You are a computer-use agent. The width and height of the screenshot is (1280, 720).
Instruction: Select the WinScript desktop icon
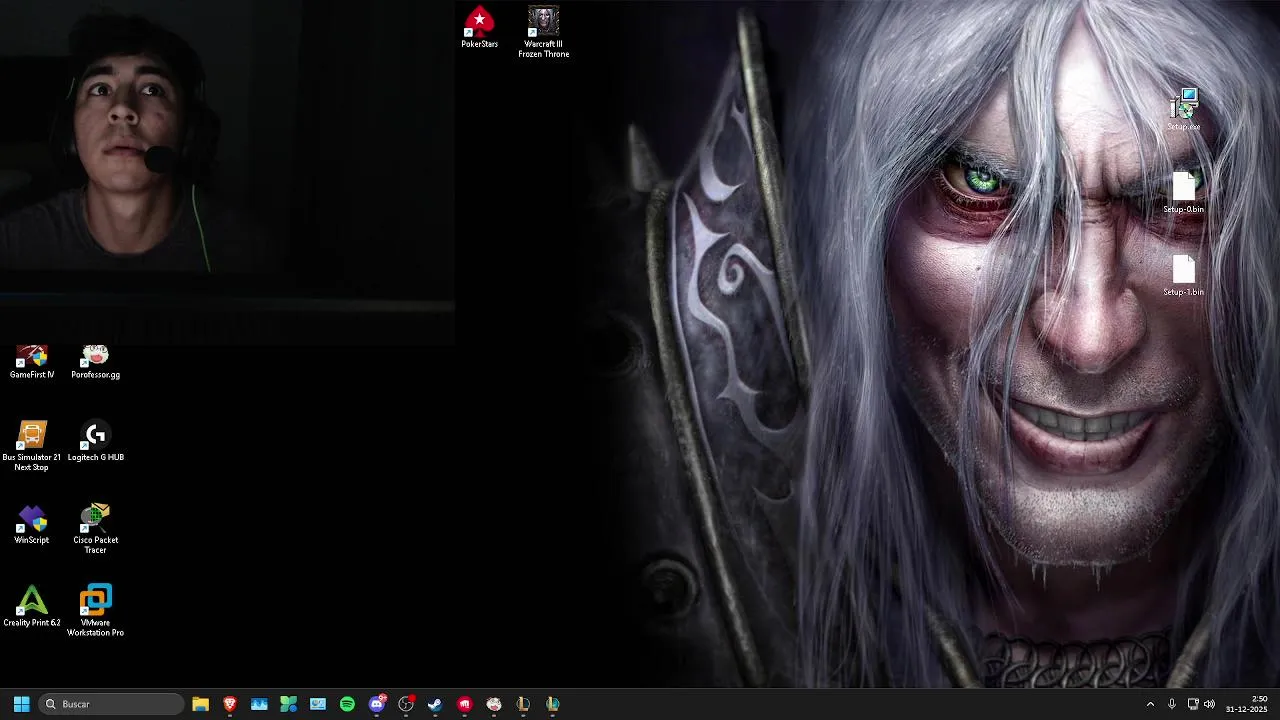[x=32, y=525]
